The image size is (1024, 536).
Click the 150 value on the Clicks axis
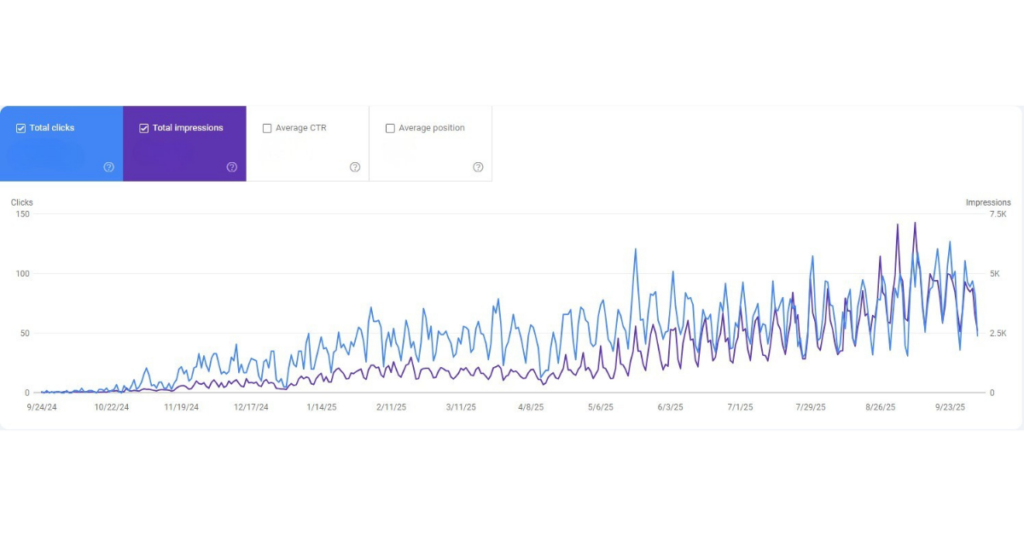[22, 214]
